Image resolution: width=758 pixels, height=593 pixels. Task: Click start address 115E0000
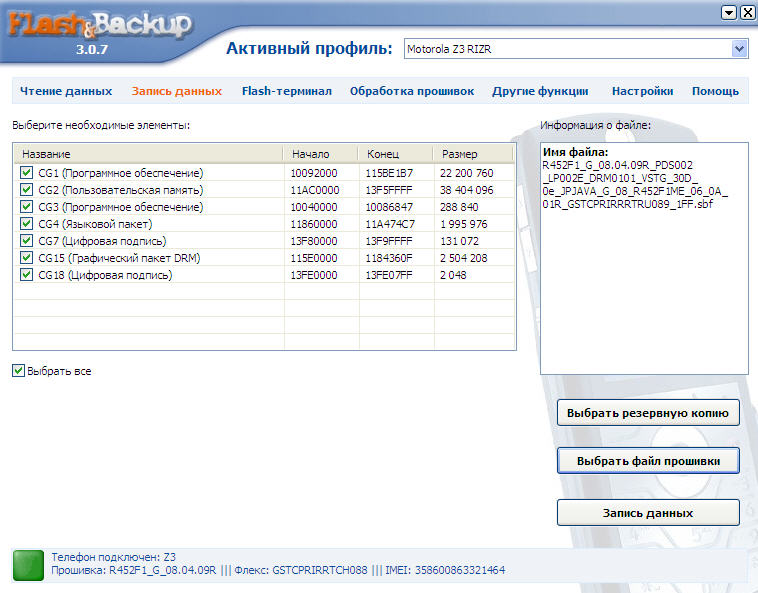(x=314, y=258)
